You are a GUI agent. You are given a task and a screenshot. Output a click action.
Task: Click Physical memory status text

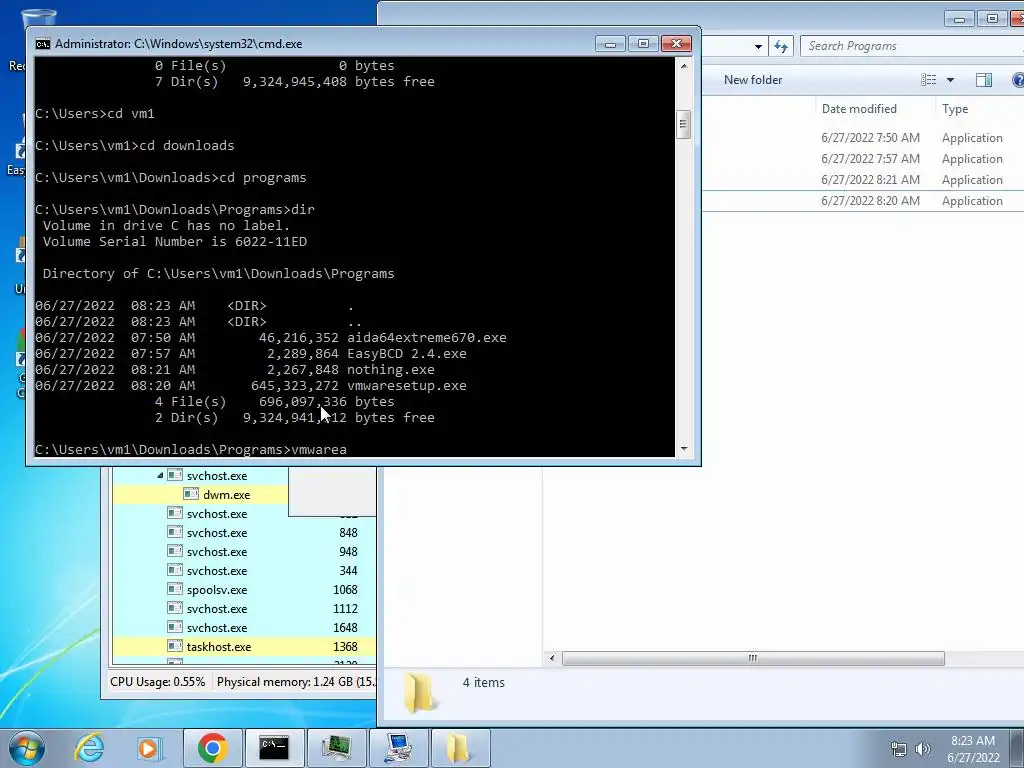(x=296, y=682)
